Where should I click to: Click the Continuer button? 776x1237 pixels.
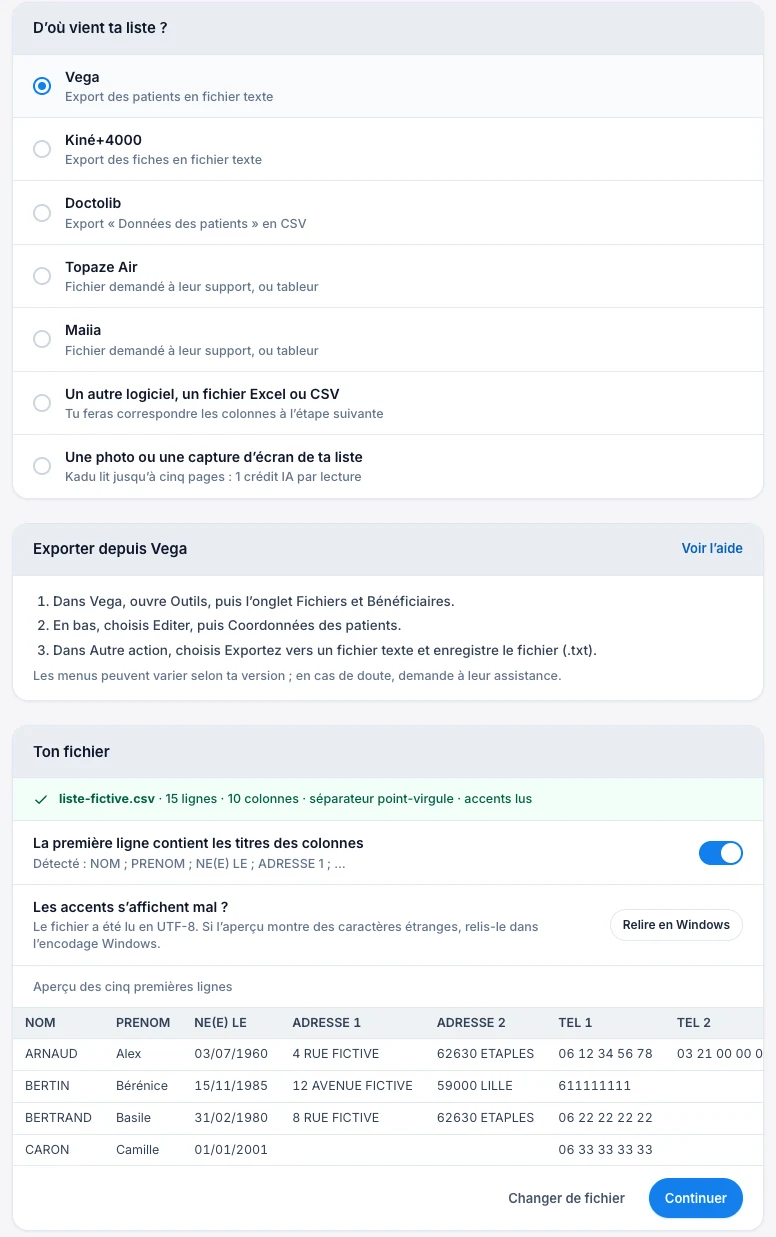[x=696, y=1198]
